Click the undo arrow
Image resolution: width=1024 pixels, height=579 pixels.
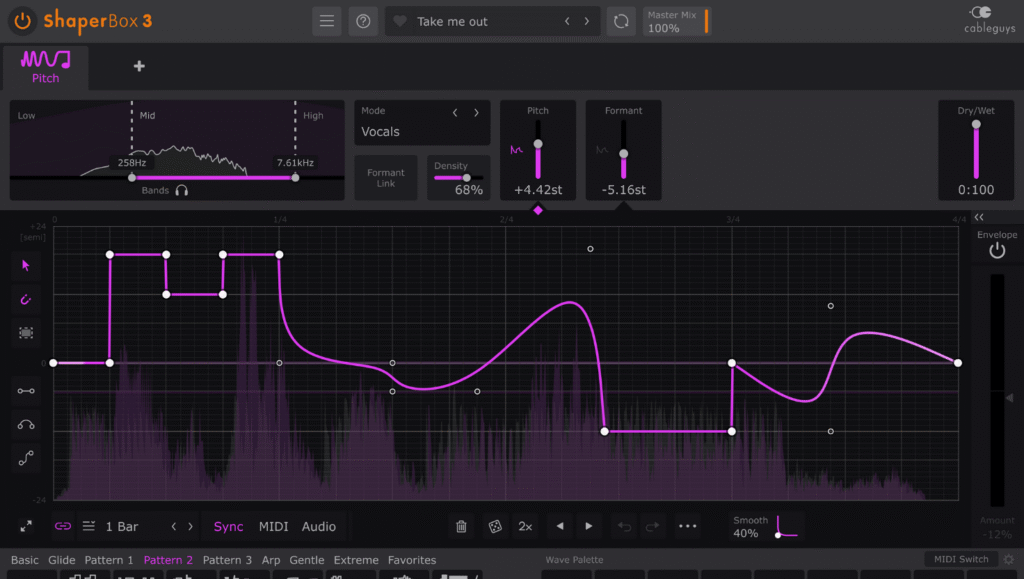pos(624,527)
